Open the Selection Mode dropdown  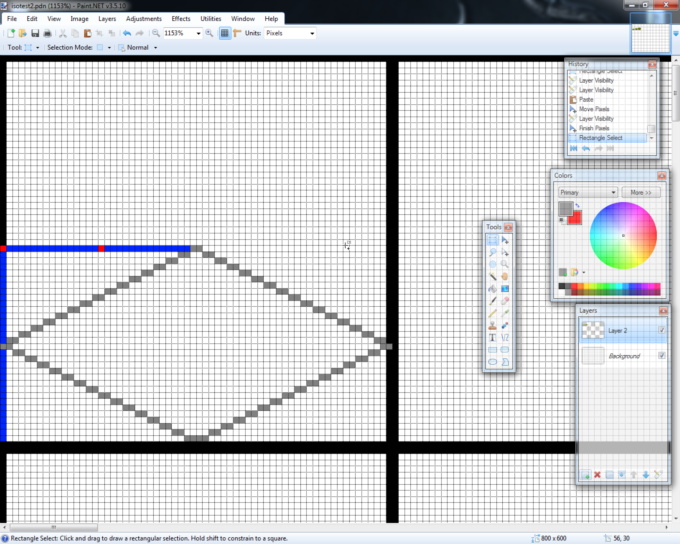click(x=109, y=48)
